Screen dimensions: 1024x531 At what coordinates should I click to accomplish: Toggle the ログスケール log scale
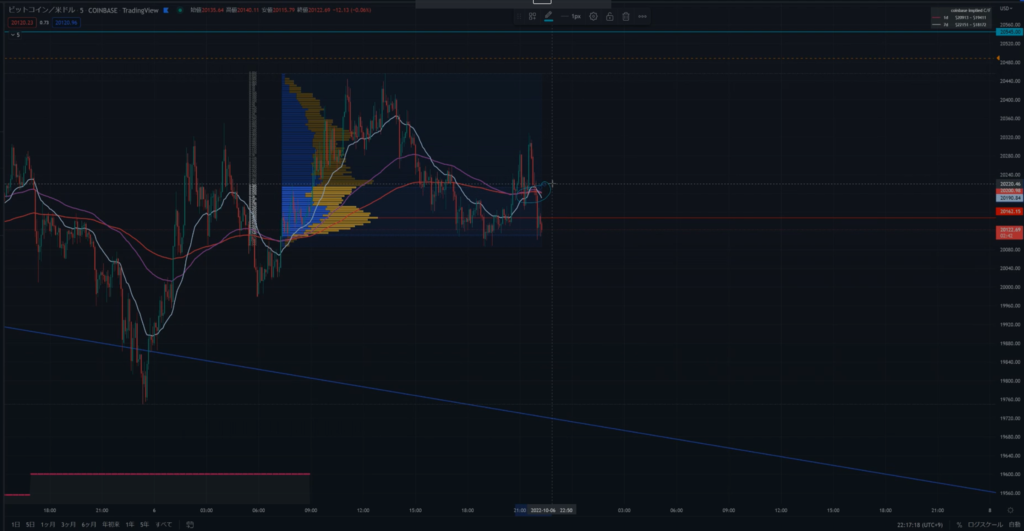pyautogui.click(x=985, y=524)
